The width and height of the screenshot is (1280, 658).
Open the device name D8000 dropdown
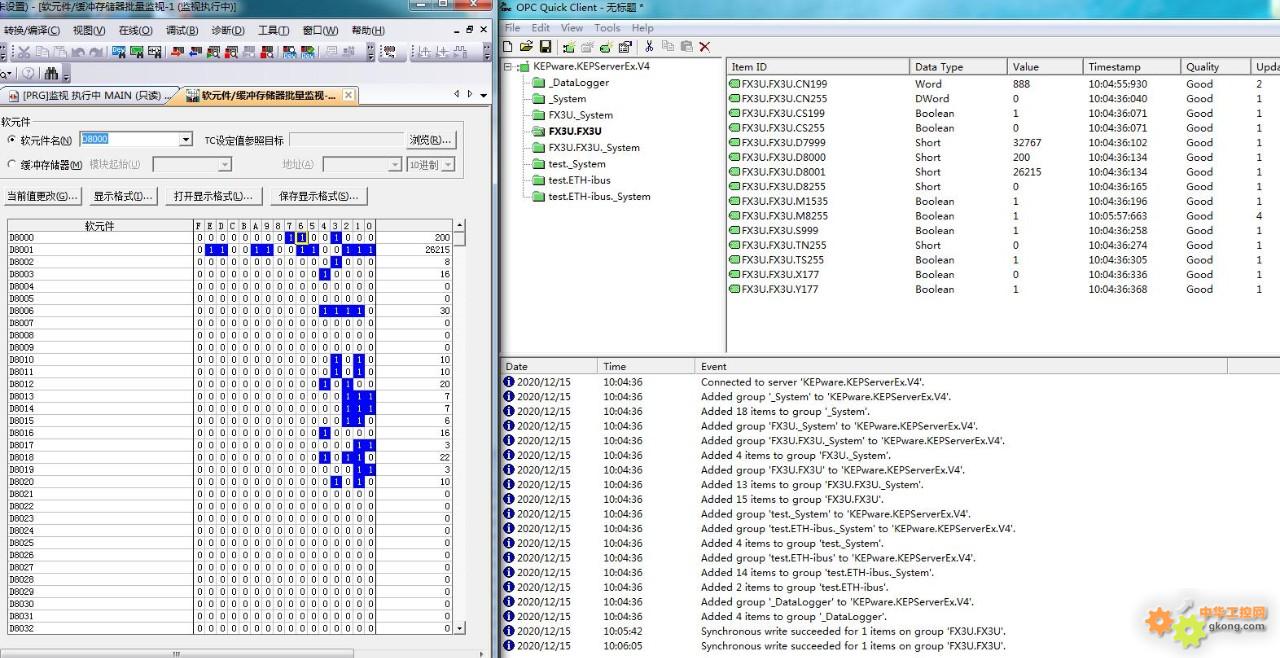(x=185, y=140)
